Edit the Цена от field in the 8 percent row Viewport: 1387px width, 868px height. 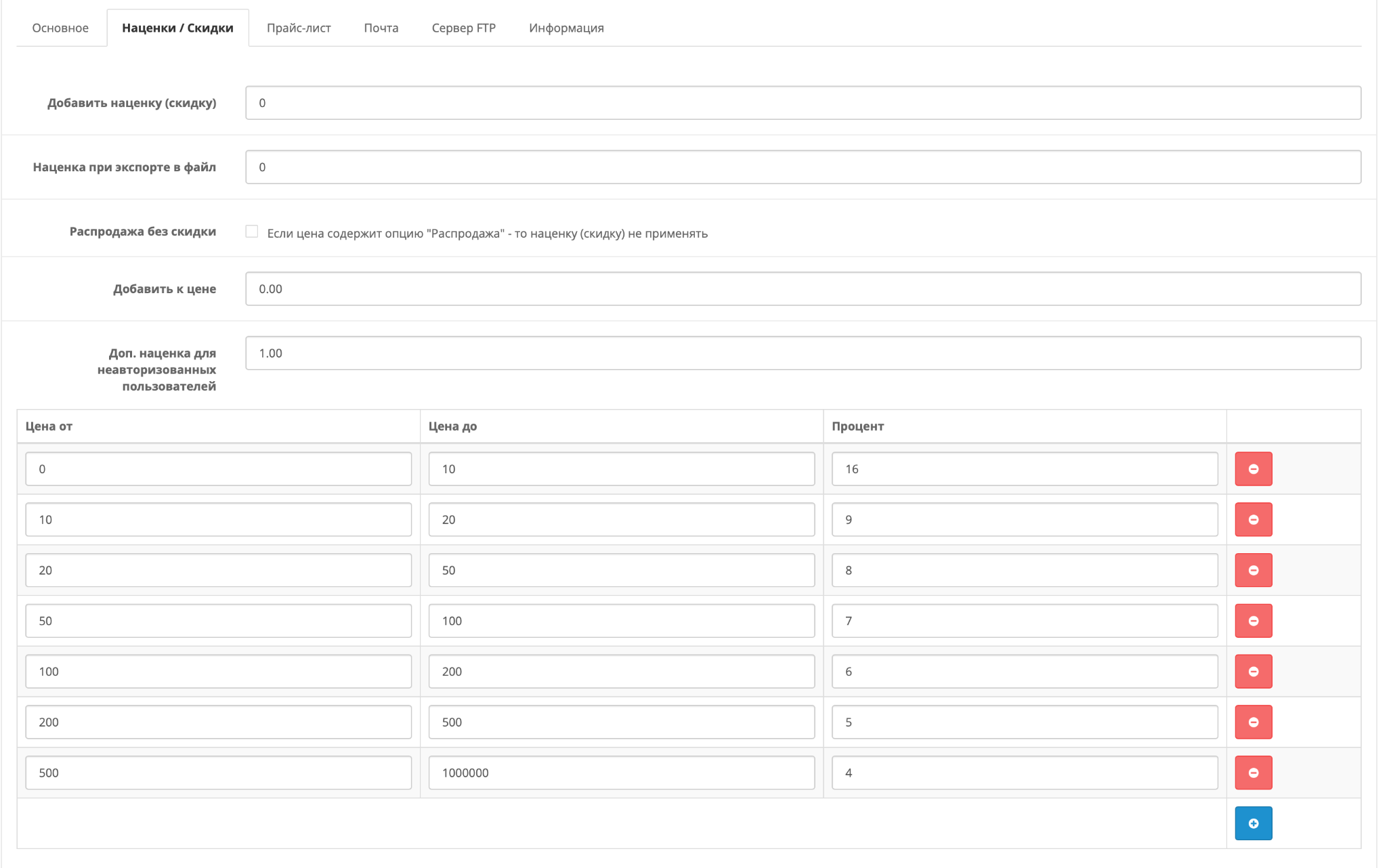tap(218, 570)
